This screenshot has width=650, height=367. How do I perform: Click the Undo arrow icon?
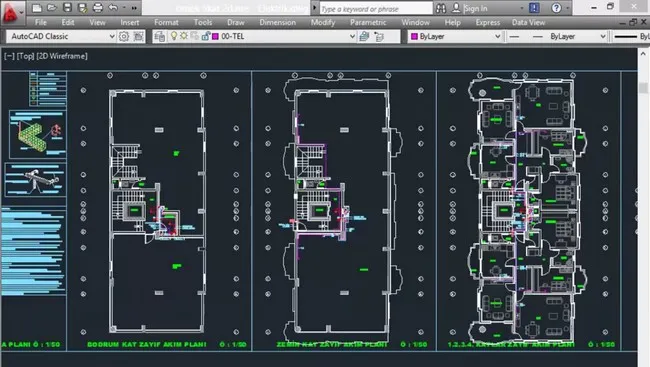113,7
